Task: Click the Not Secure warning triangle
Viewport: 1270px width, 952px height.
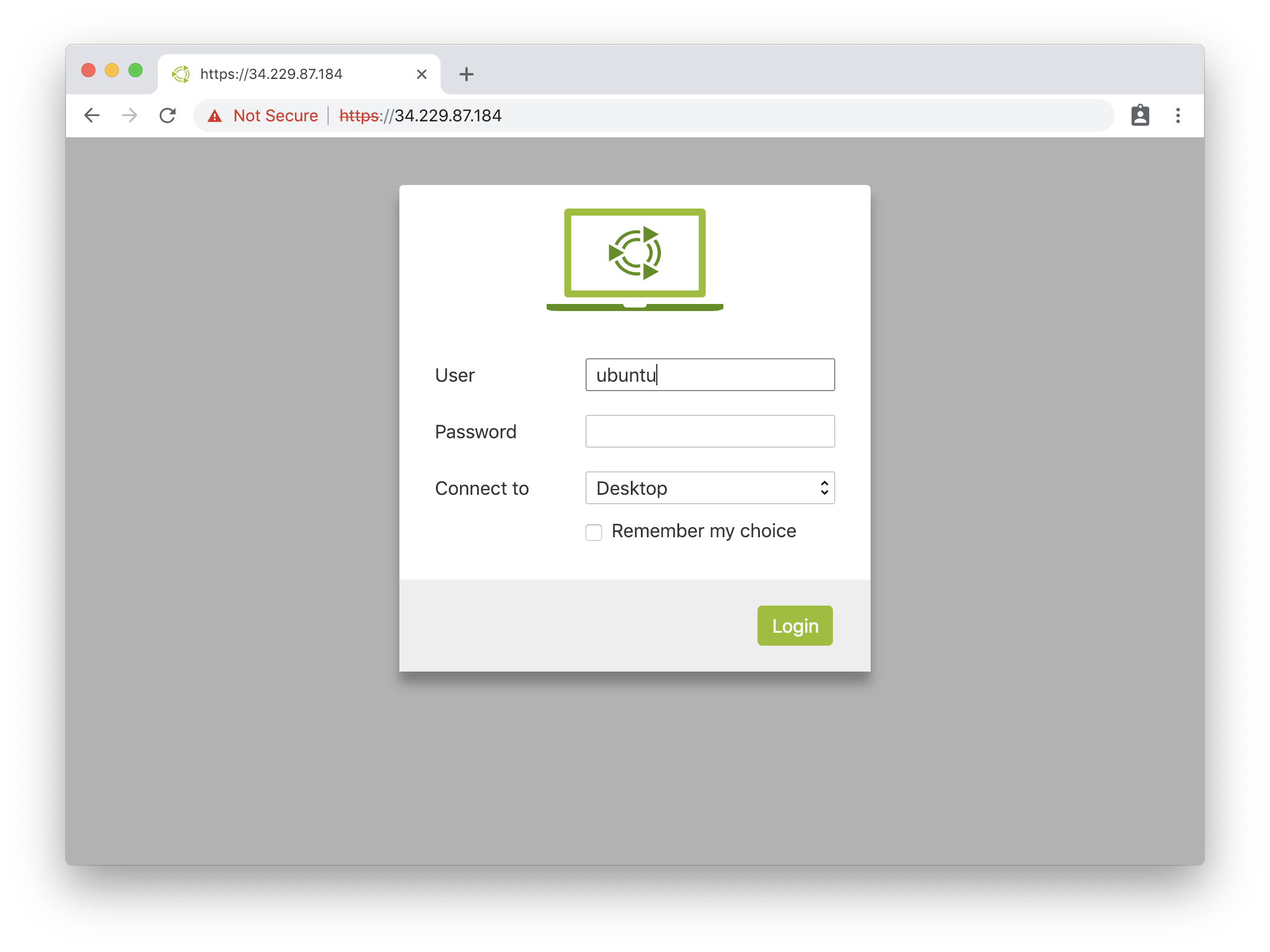Action: (215, 116)
